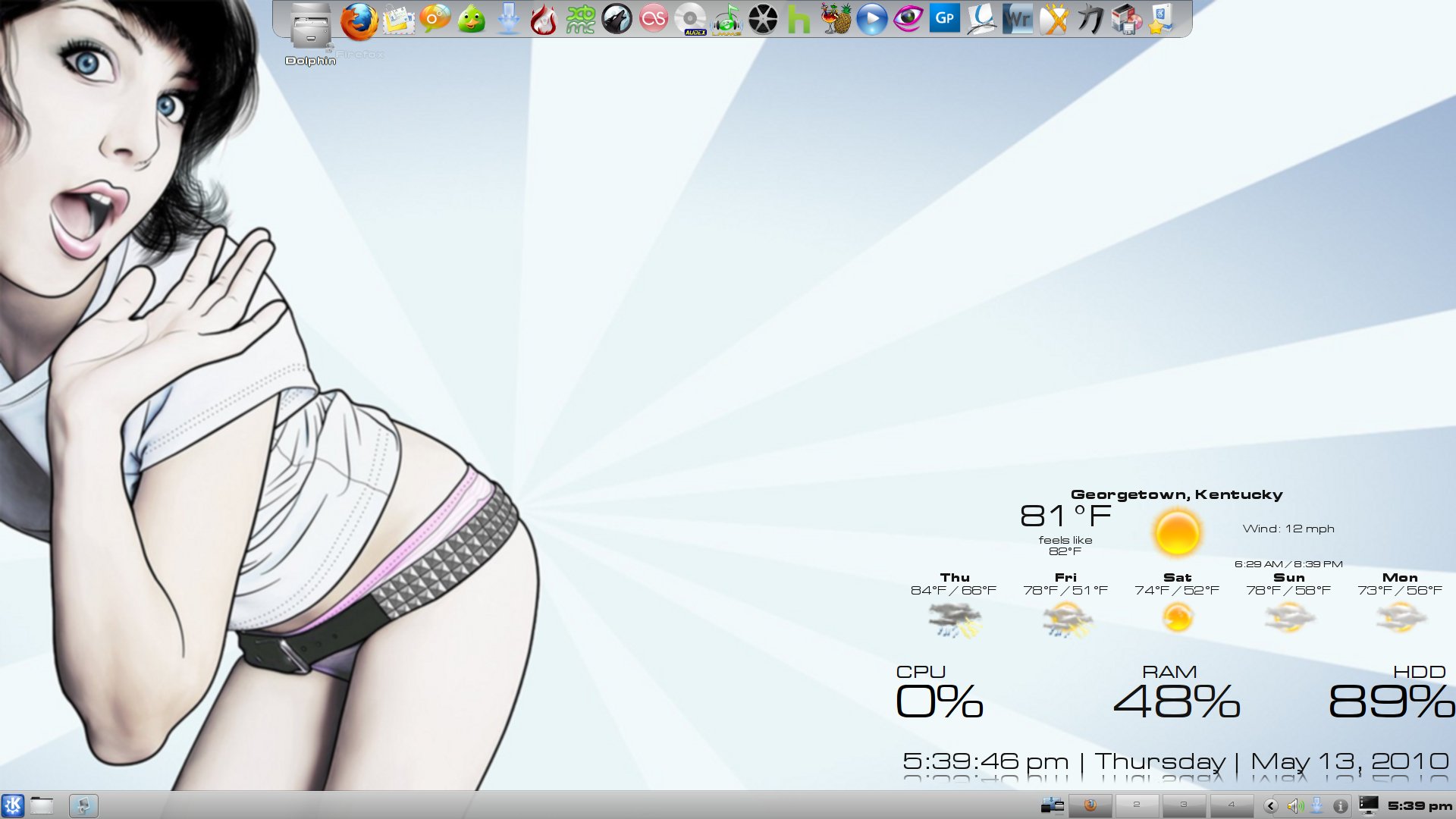Launch the magenta eye image viewer icon
This screenshot has width=1456, height=819.
[x=908, y=19]
